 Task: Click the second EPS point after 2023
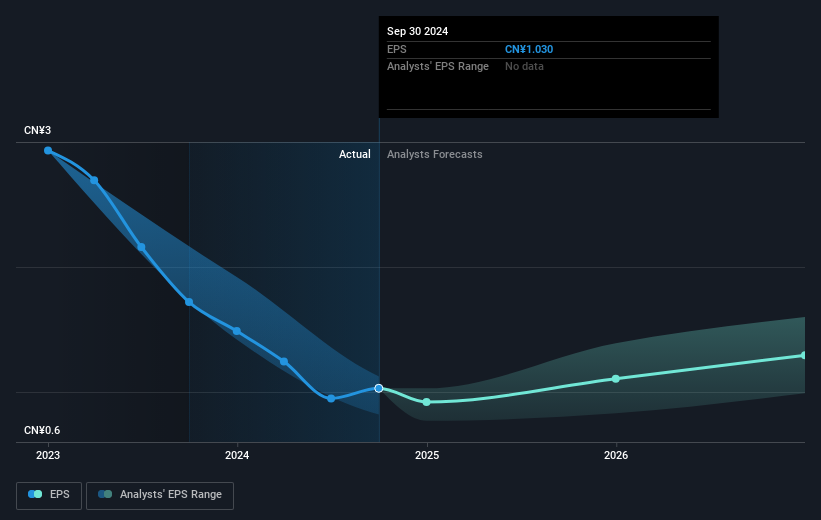tap(94, 180)
